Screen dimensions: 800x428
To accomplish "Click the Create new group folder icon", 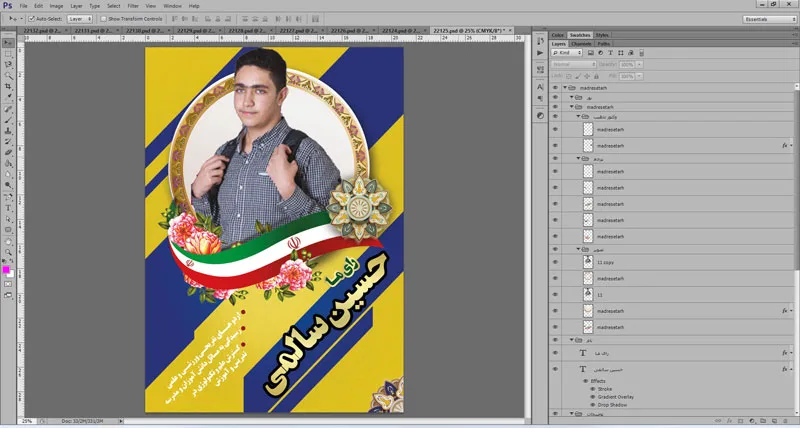I will [x=762, y=421].
